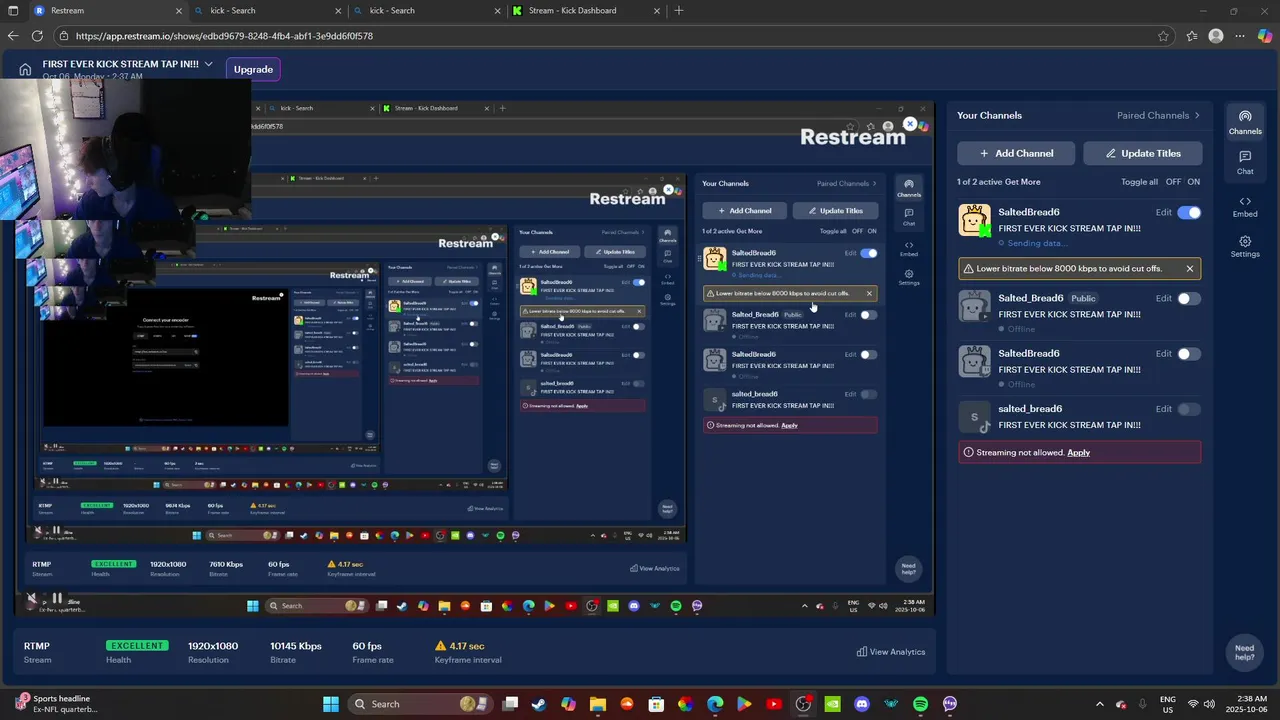Screen dimensions: 1280x720
Task: Close the Restream browser tab
Action: pyautogui.click(x=178, y=10)
